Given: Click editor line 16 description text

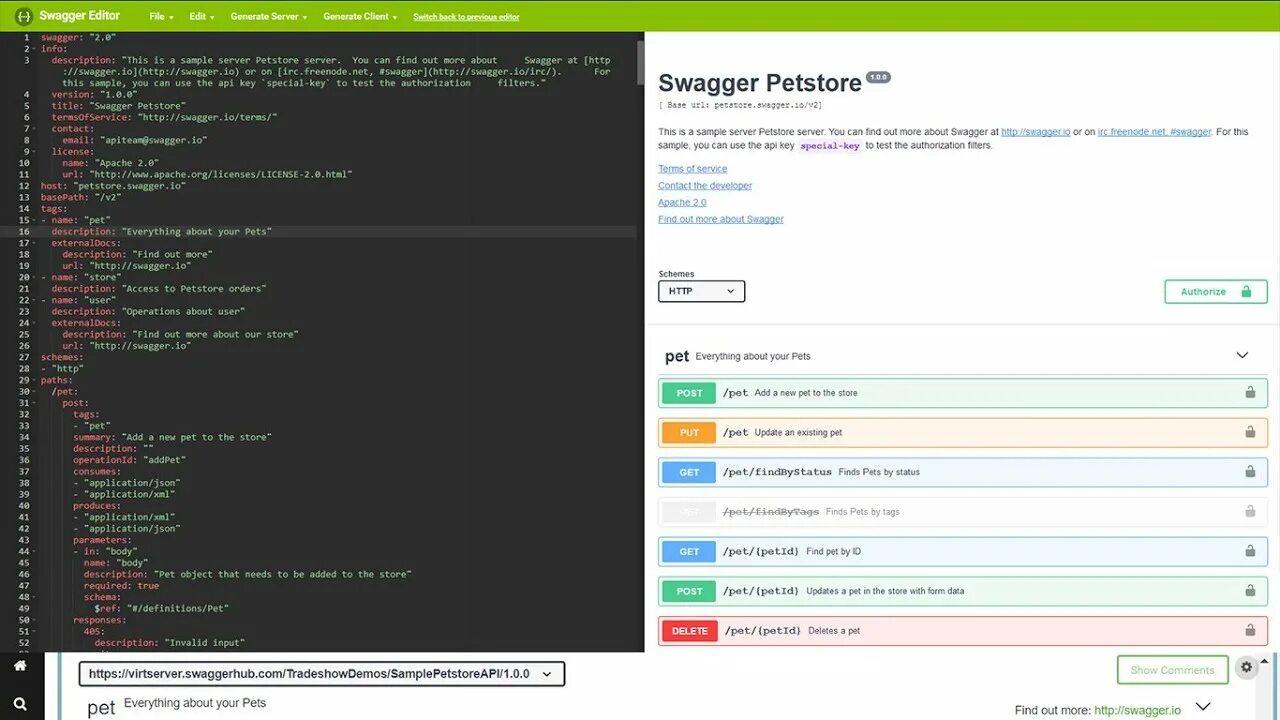Looking at the screenshot, I should point(161,231).
